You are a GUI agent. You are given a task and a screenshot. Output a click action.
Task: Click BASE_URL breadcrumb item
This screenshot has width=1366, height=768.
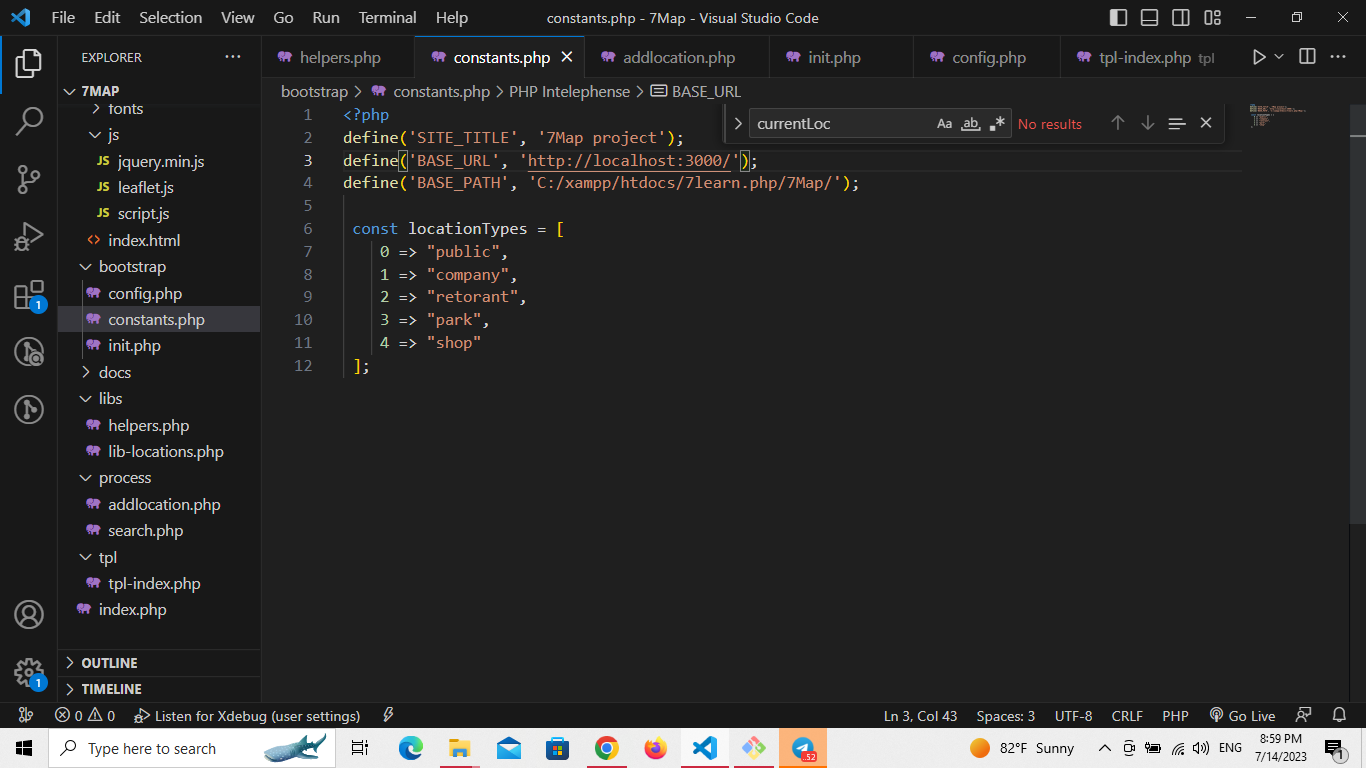[696, 91]
